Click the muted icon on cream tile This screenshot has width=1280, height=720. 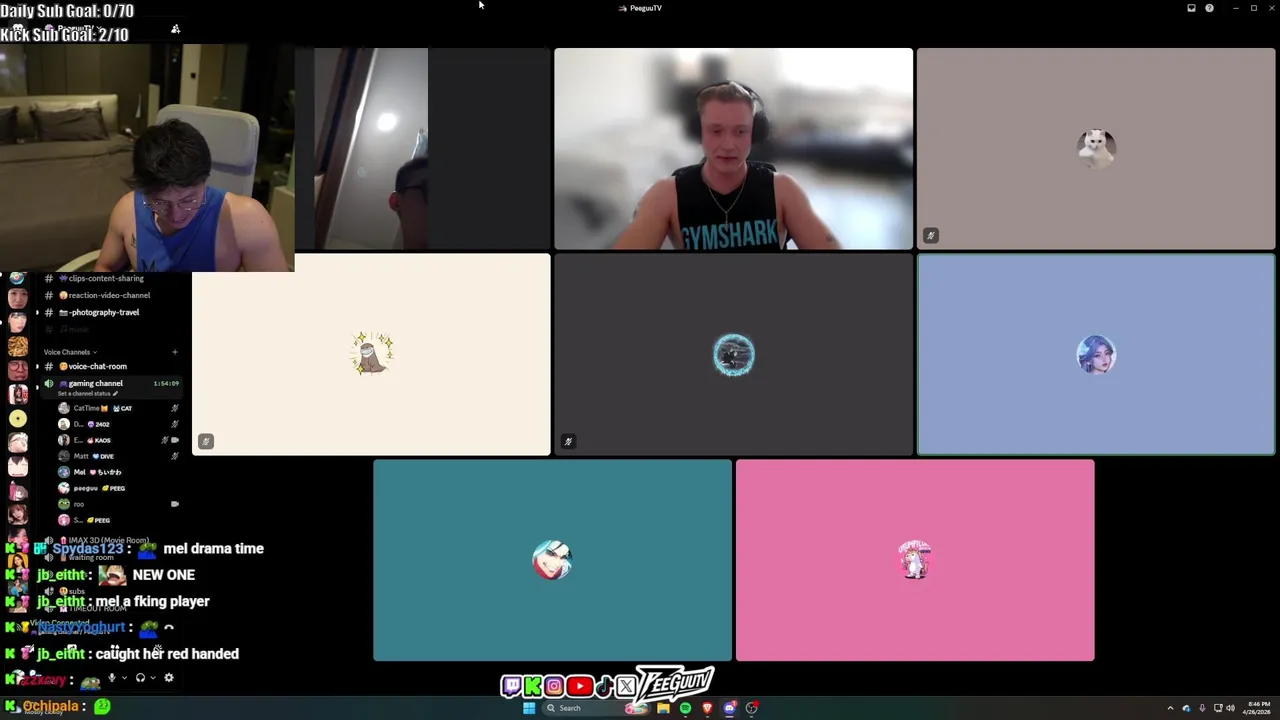tap(205, 441)
